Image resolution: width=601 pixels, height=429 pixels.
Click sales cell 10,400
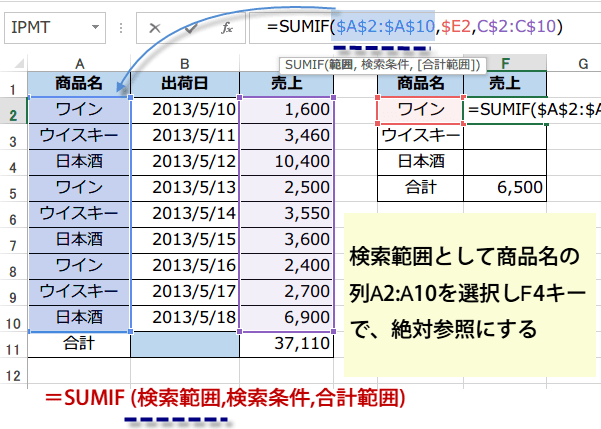pyautogui.click(x=286, y=162)
